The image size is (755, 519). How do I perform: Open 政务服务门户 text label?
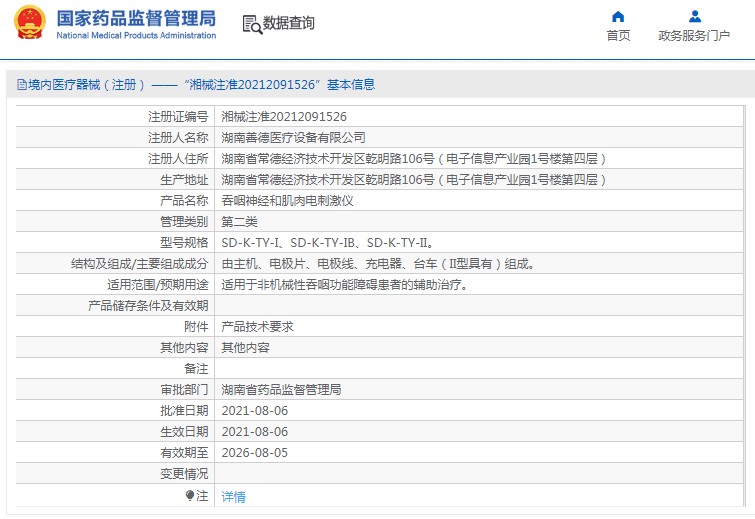(694, 36)
